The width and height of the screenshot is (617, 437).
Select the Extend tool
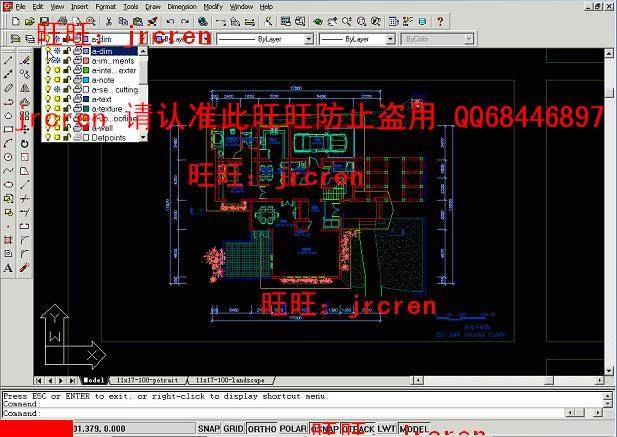click(x=25, y=212)
